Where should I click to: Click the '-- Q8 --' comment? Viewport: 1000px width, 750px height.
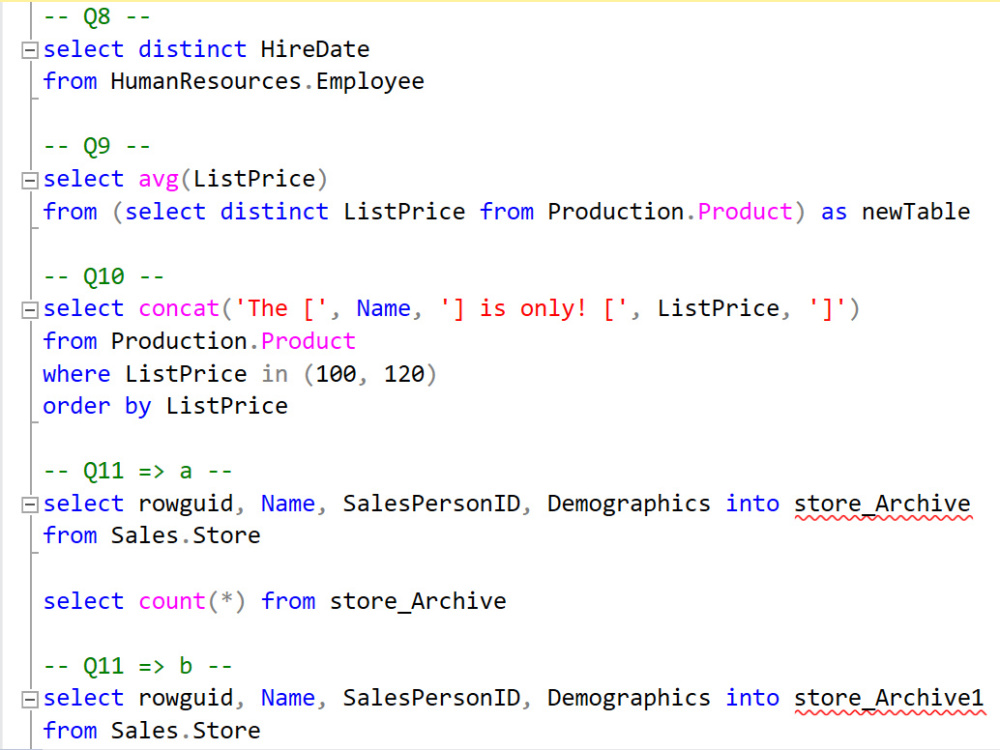tap(97, 17)
